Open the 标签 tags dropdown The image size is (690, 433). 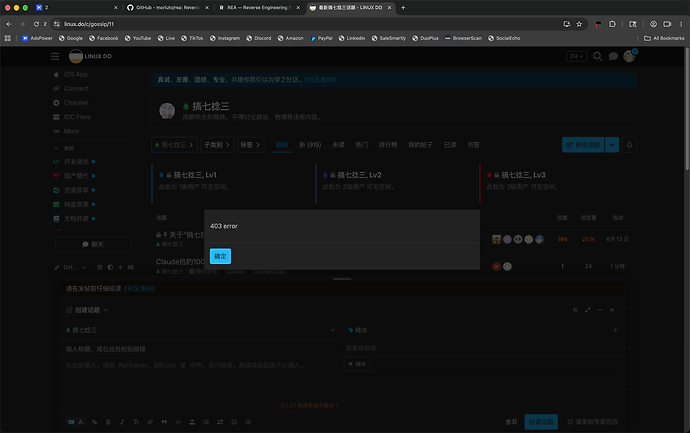click(250, 145)
